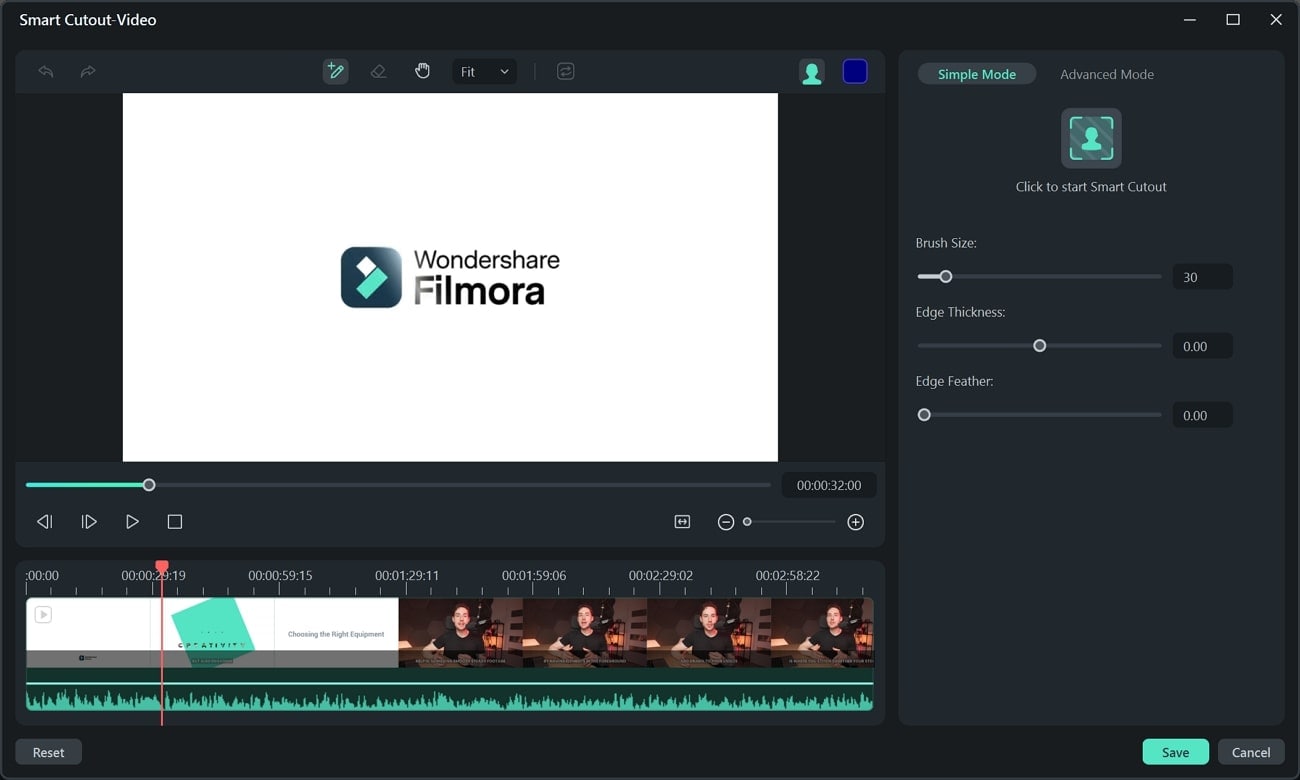This screenshot has width=1300, height=780.
Task: Click the 00:00:32:00 timecode field
Action: (x=829, y=485)
